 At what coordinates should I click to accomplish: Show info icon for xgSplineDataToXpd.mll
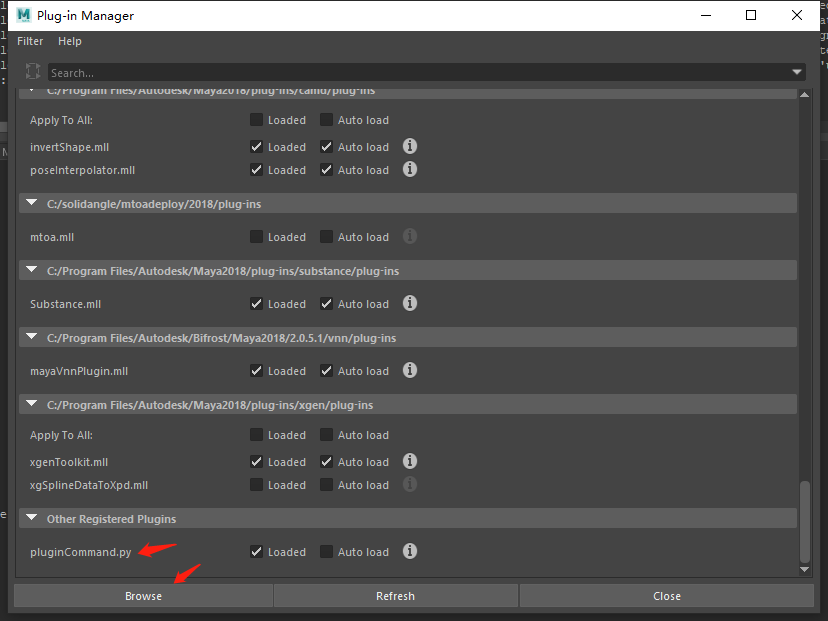[410, 485]
